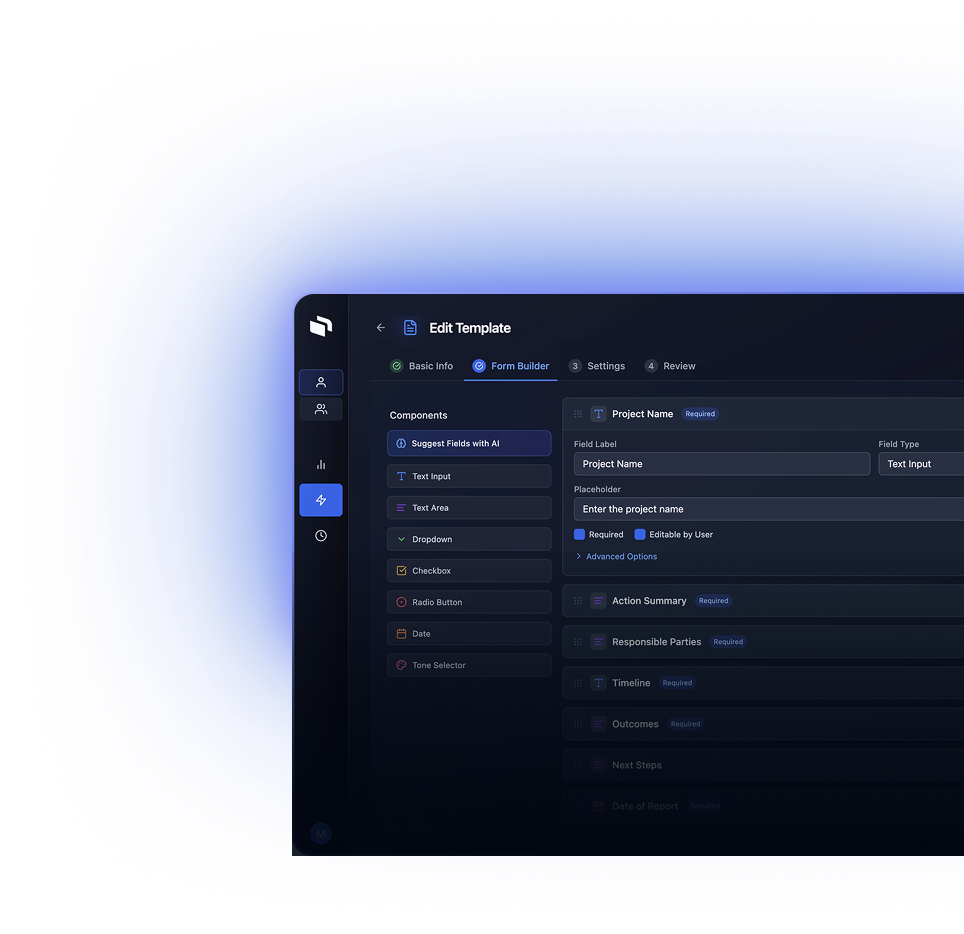Open the single user profile sidebar icon
964x934 pixels.
click(x=321, y=382)
